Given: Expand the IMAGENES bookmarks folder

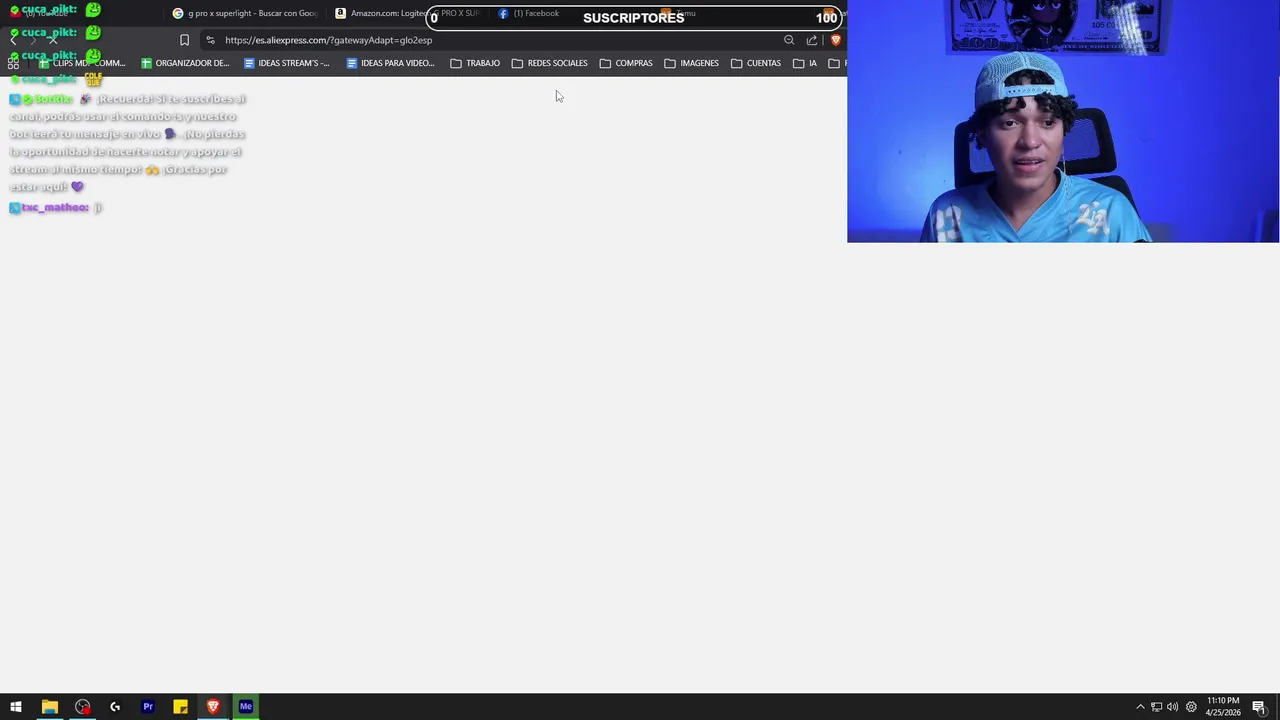Looking at the screenshot, I should point(691,63).
